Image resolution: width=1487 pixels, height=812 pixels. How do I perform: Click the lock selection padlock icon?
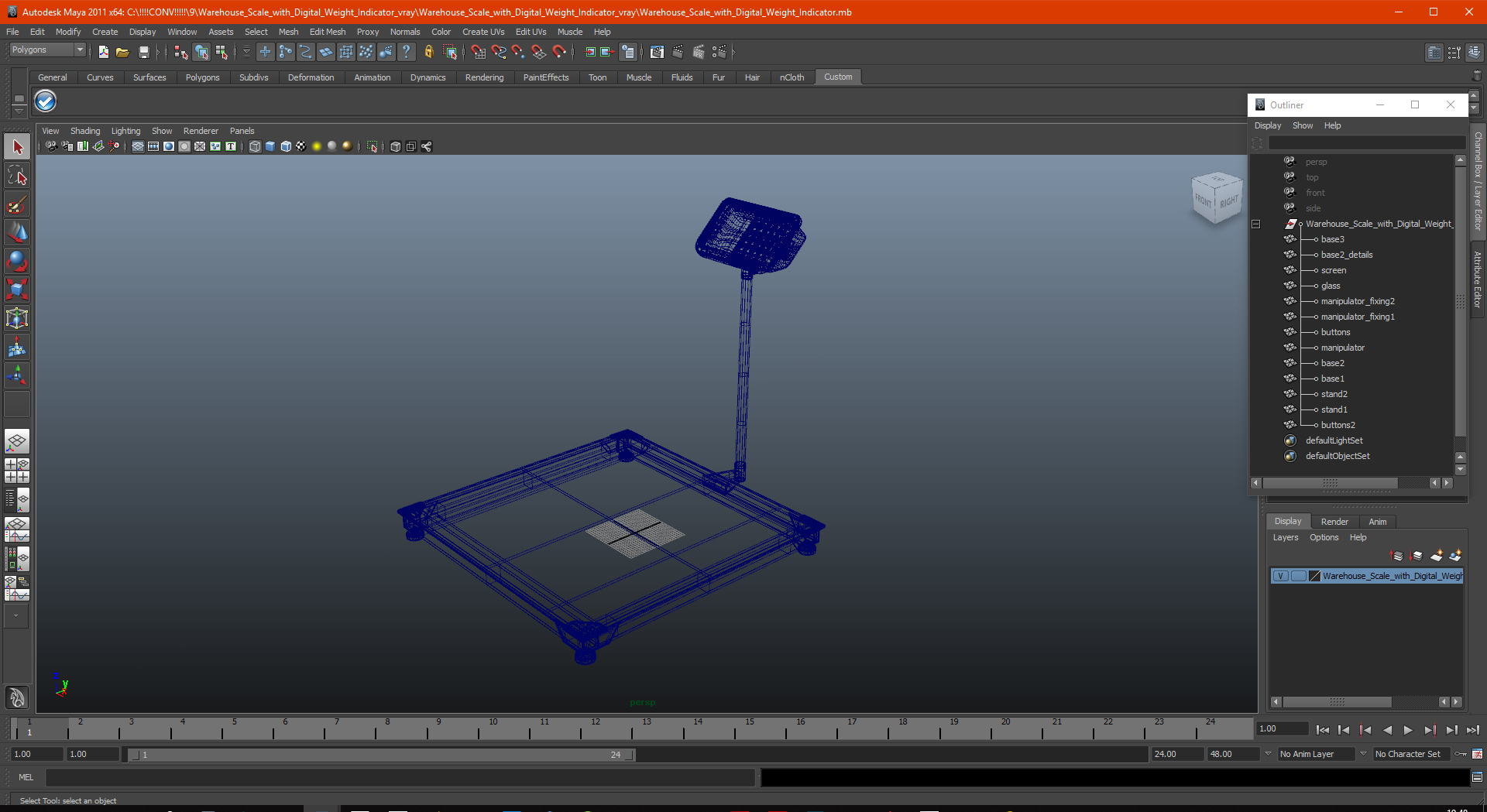428,52
